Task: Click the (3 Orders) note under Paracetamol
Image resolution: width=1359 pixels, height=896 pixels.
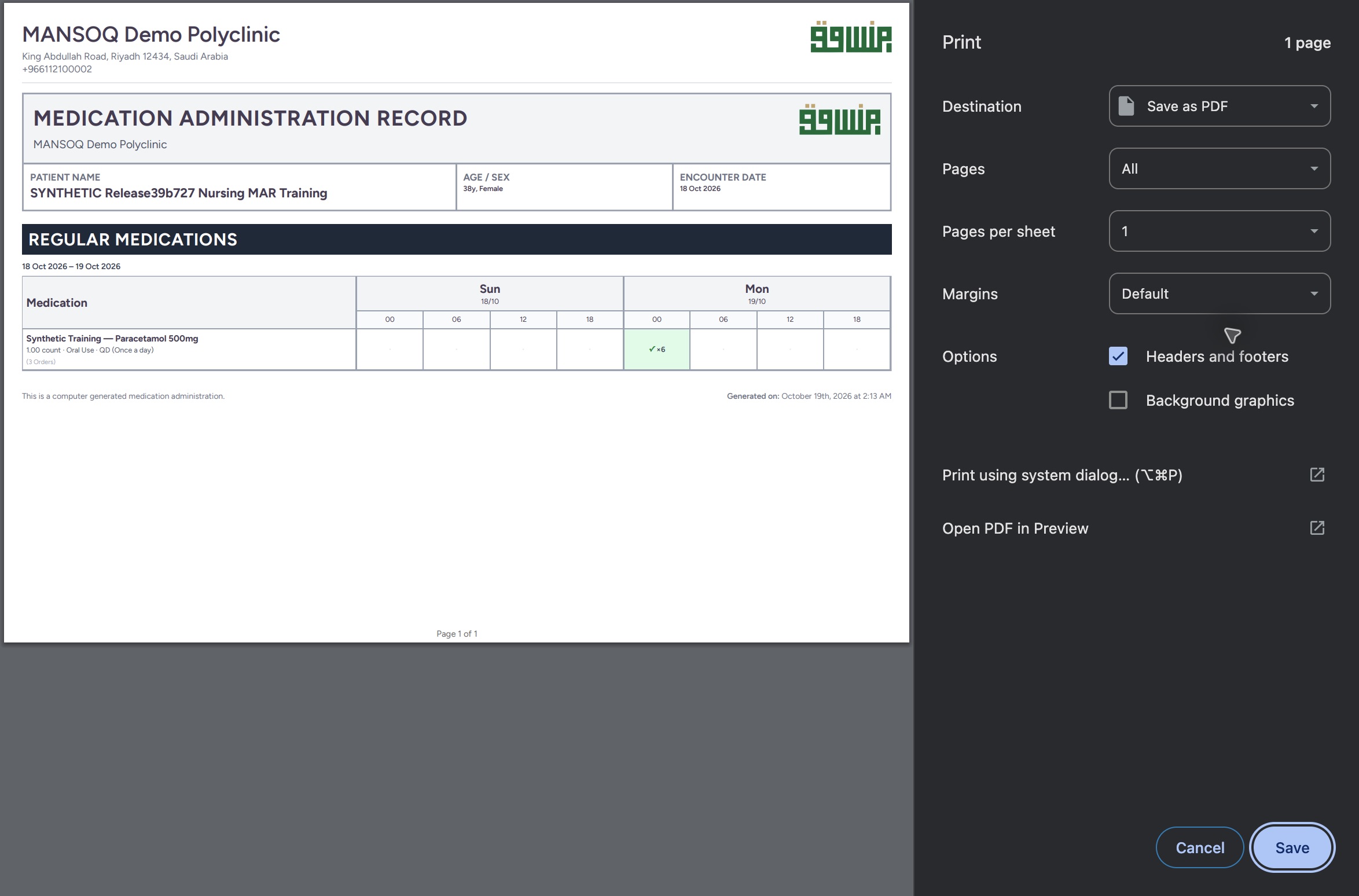Action: (41, 362)
